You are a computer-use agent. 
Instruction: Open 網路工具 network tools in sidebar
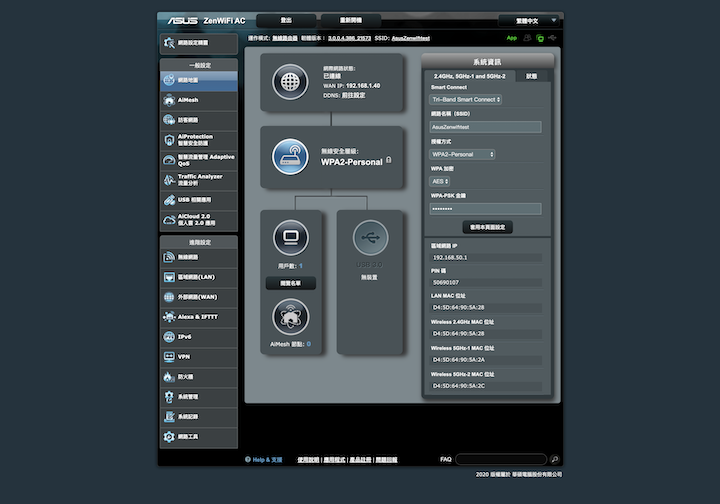pos(199,437)
